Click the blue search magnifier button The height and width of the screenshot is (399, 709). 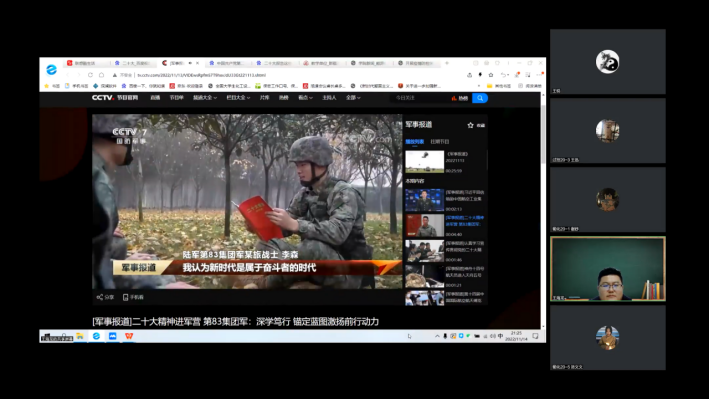point(480,98)
